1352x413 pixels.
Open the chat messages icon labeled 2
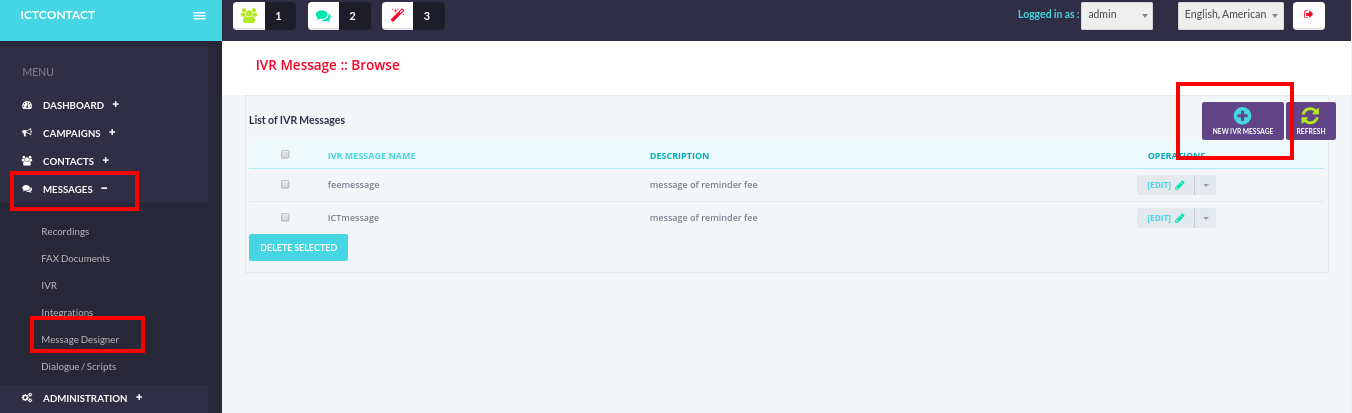point(323,16)
